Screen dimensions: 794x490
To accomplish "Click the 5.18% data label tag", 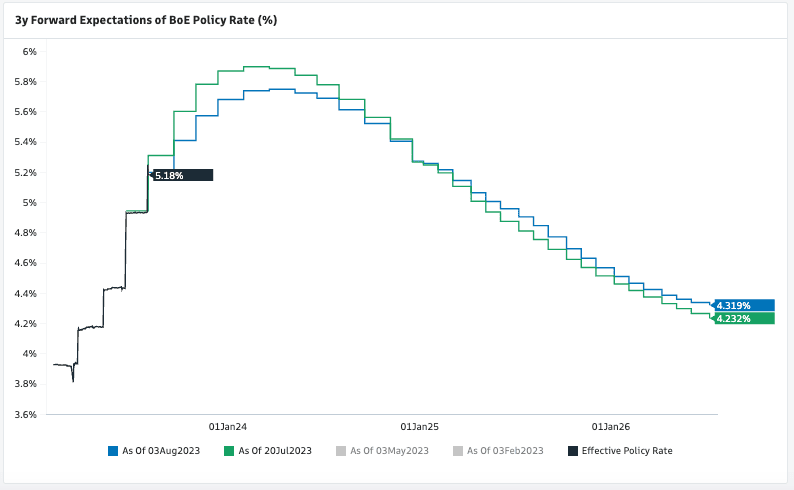I will tap(182, 175).
